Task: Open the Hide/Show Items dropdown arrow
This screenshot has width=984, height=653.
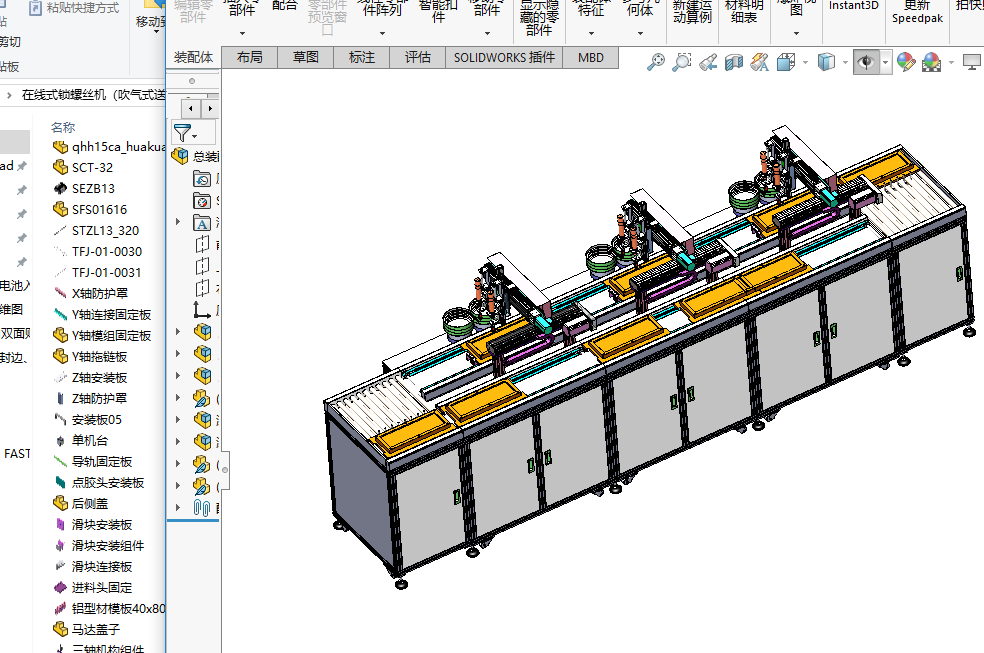Action: [x=886, y=63]
